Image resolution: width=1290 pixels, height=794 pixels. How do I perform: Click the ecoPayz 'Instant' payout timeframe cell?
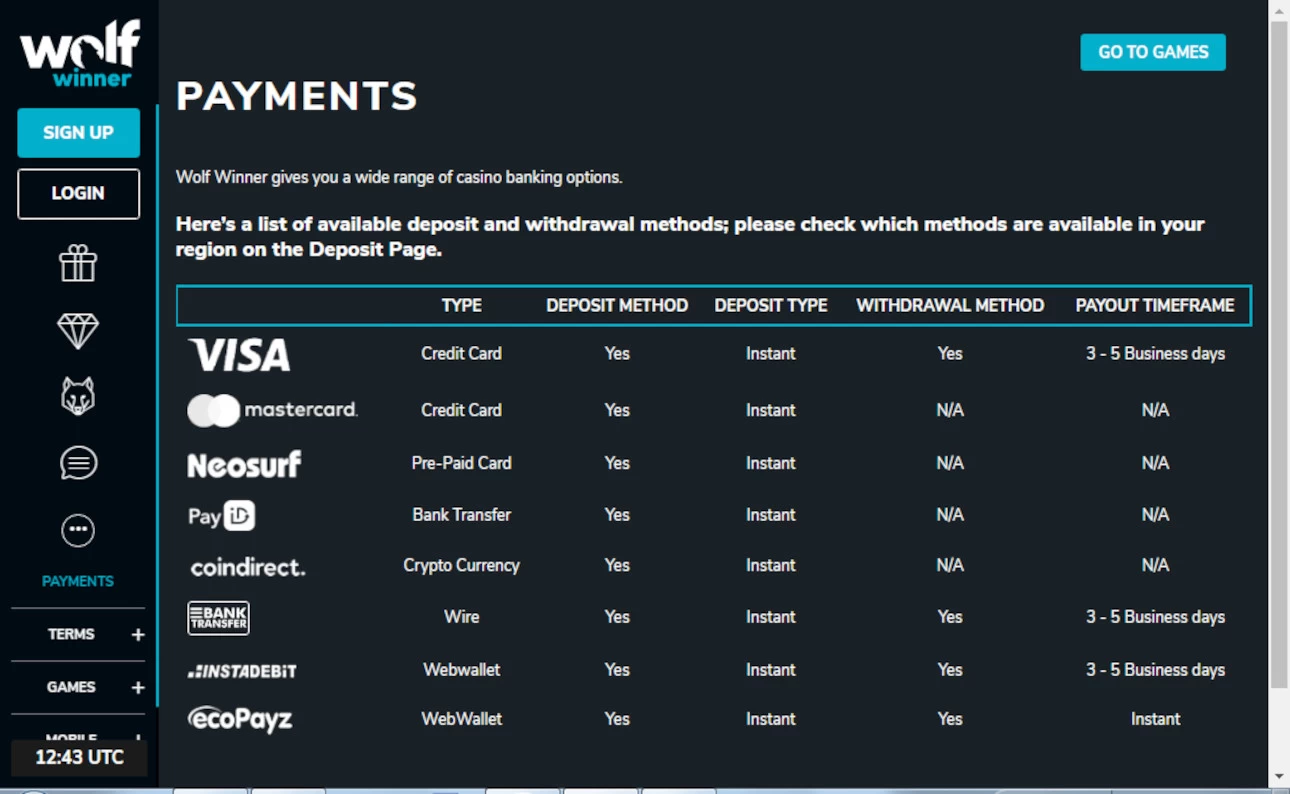pos(1155,719)
